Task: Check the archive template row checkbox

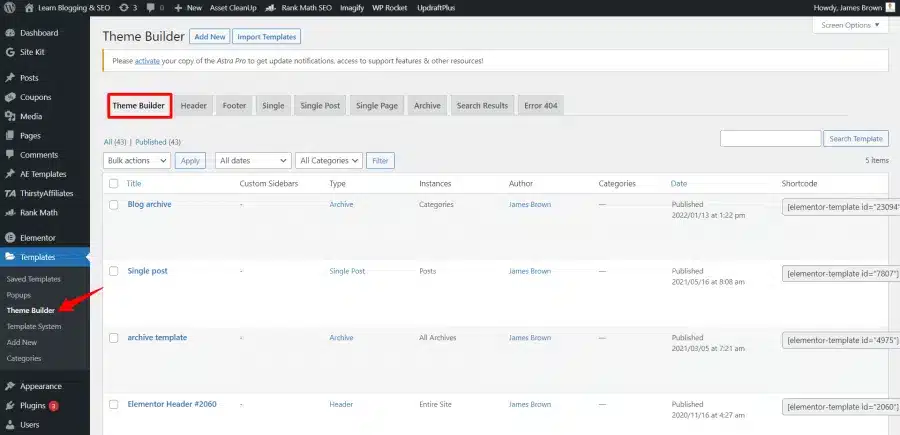Action: (114, 338)
